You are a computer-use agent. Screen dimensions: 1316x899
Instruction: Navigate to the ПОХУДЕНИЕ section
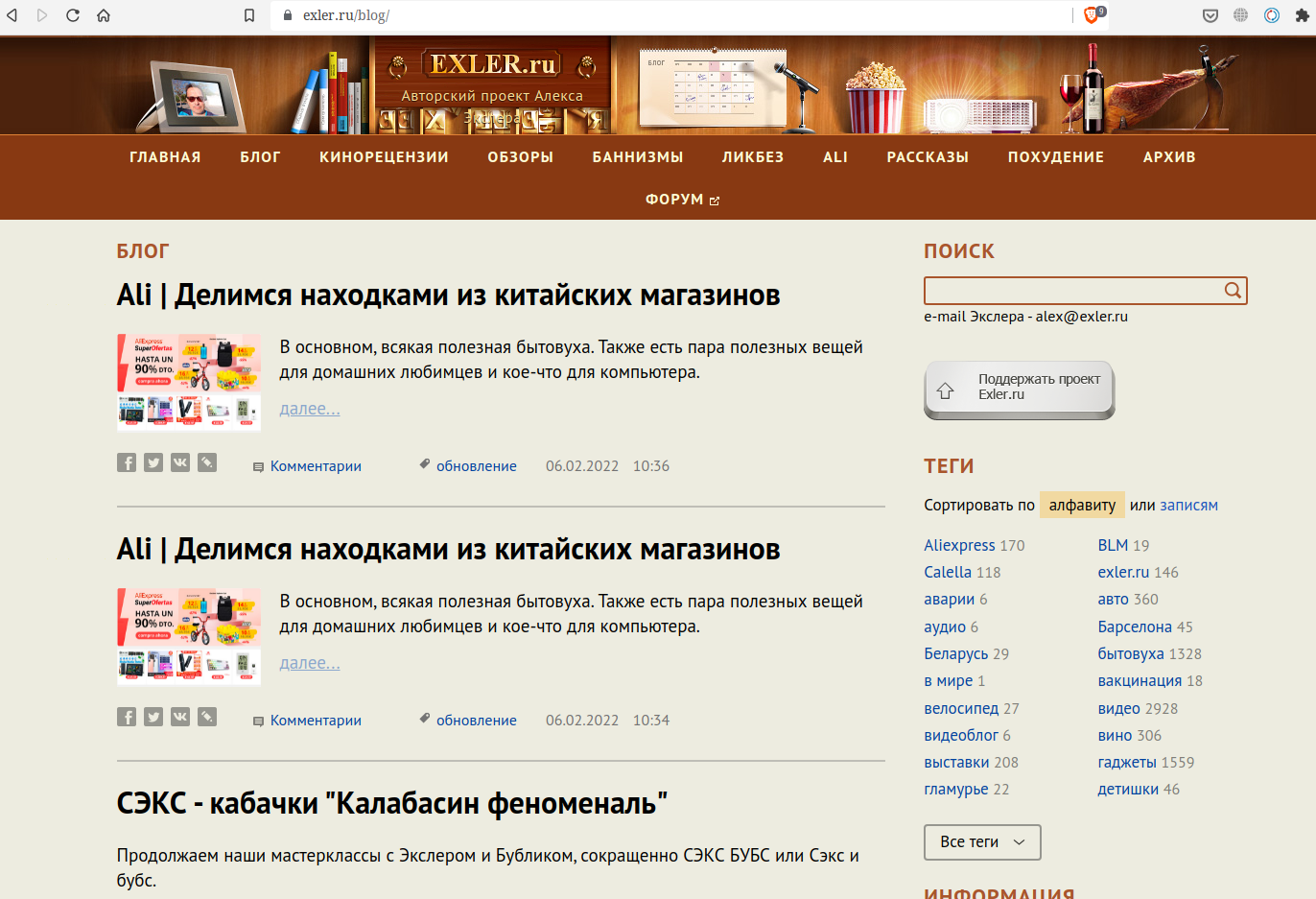1055,157
